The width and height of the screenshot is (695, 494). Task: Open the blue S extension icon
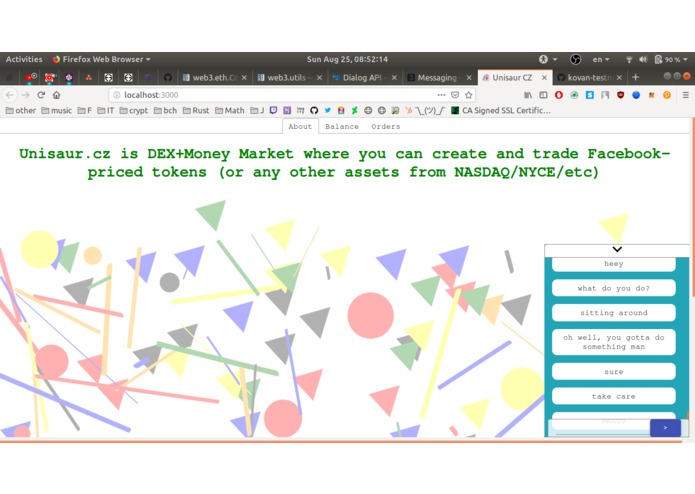(590, 95)
